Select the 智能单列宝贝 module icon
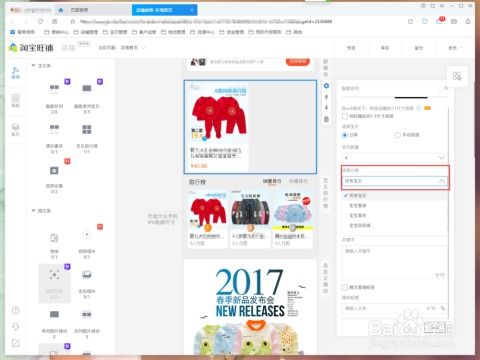480x360 pixels. click(x=87, y=88)
